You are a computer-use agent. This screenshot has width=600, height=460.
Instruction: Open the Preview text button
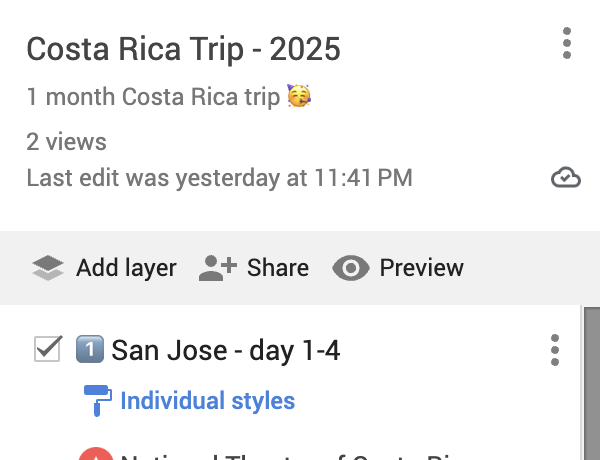pyautogui.click(x=421, y=268)
